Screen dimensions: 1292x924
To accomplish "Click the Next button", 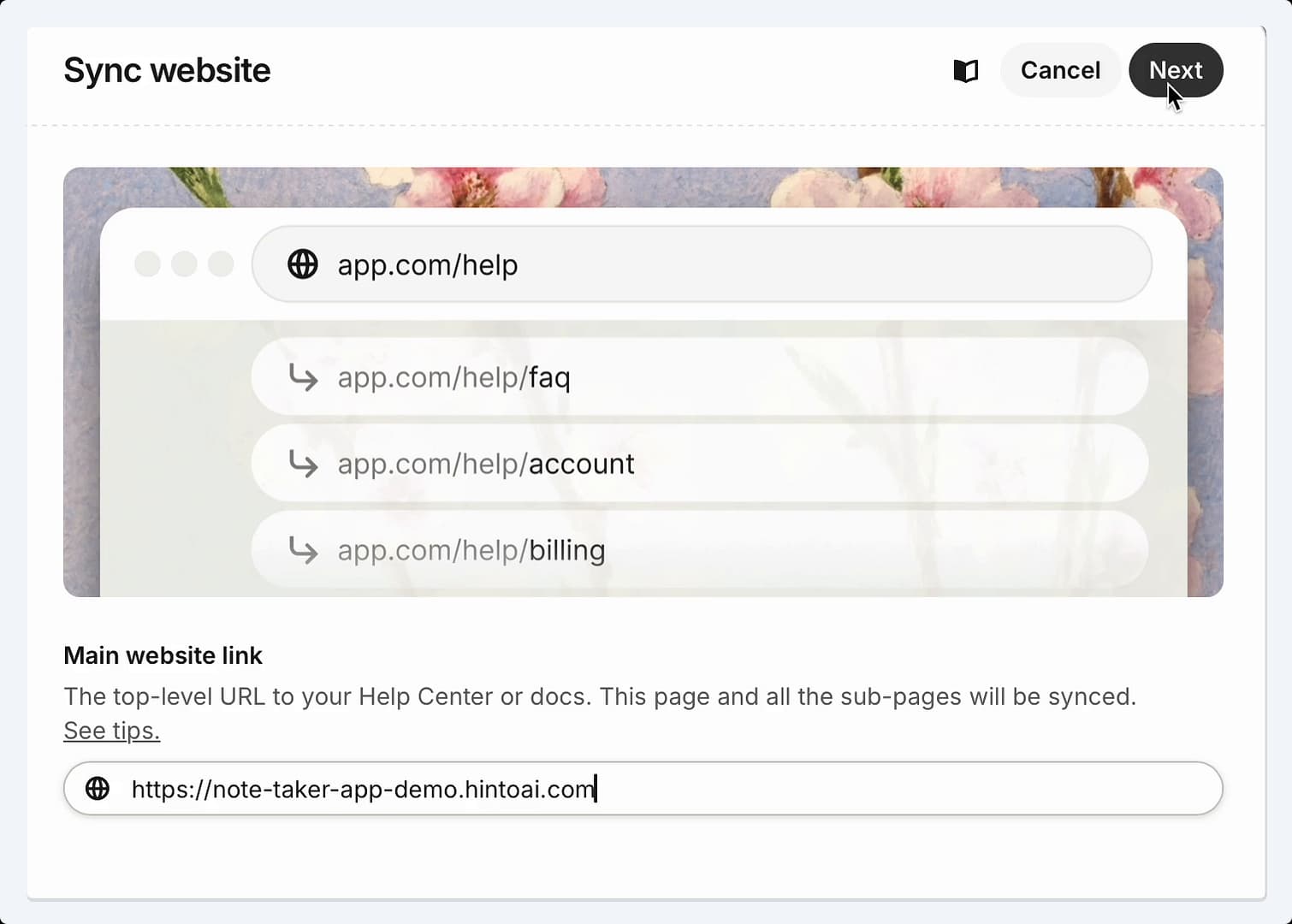I will point(1176,70).
